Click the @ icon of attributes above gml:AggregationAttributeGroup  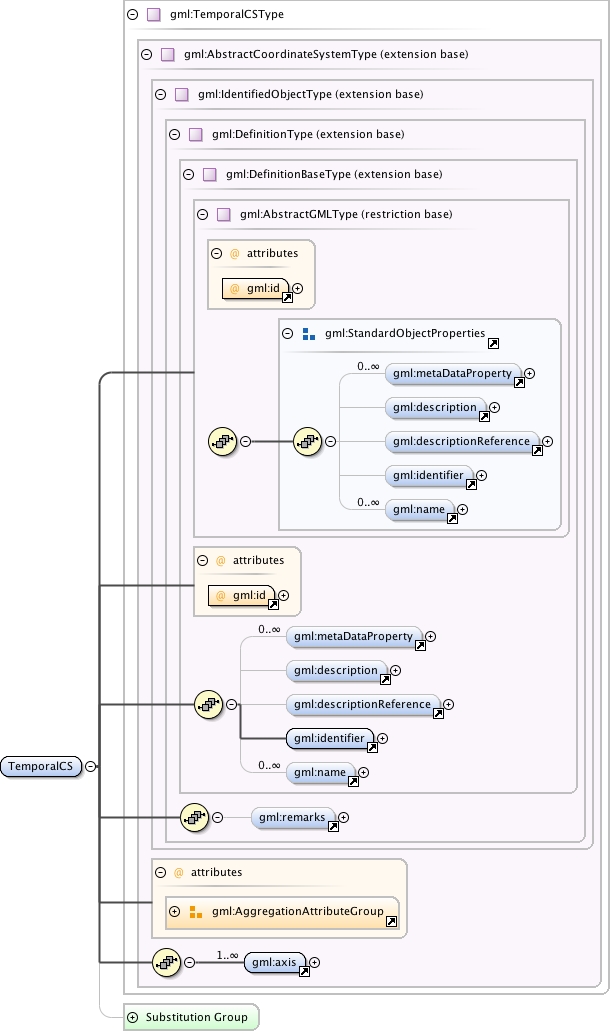[x=179, y=872]
